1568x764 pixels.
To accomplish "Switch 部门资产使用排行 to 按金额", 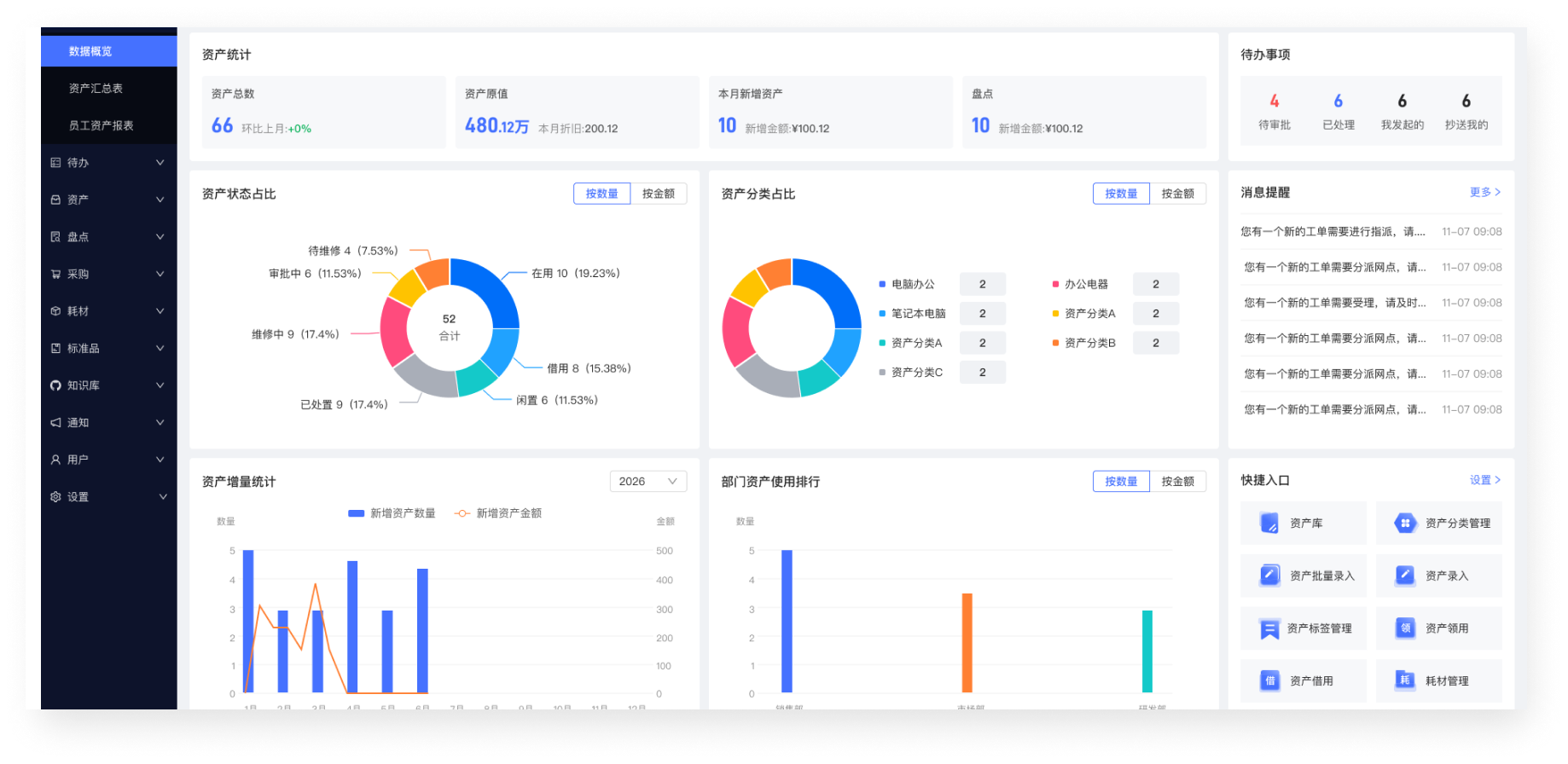I will pos(1177,481).
